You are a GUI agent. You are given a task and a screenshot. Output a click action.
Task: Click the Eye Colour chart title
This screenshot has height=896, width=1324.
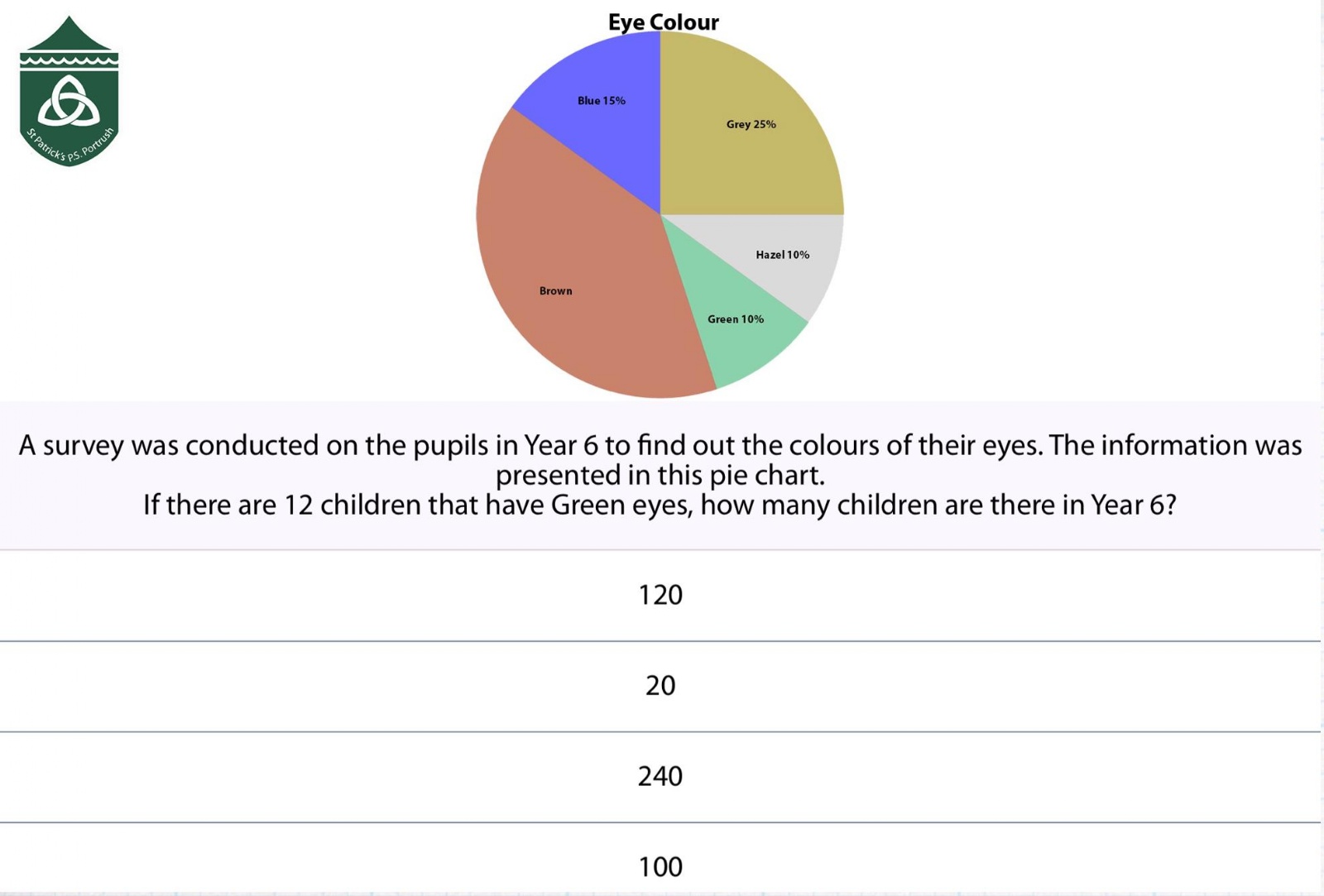(663, 22)
